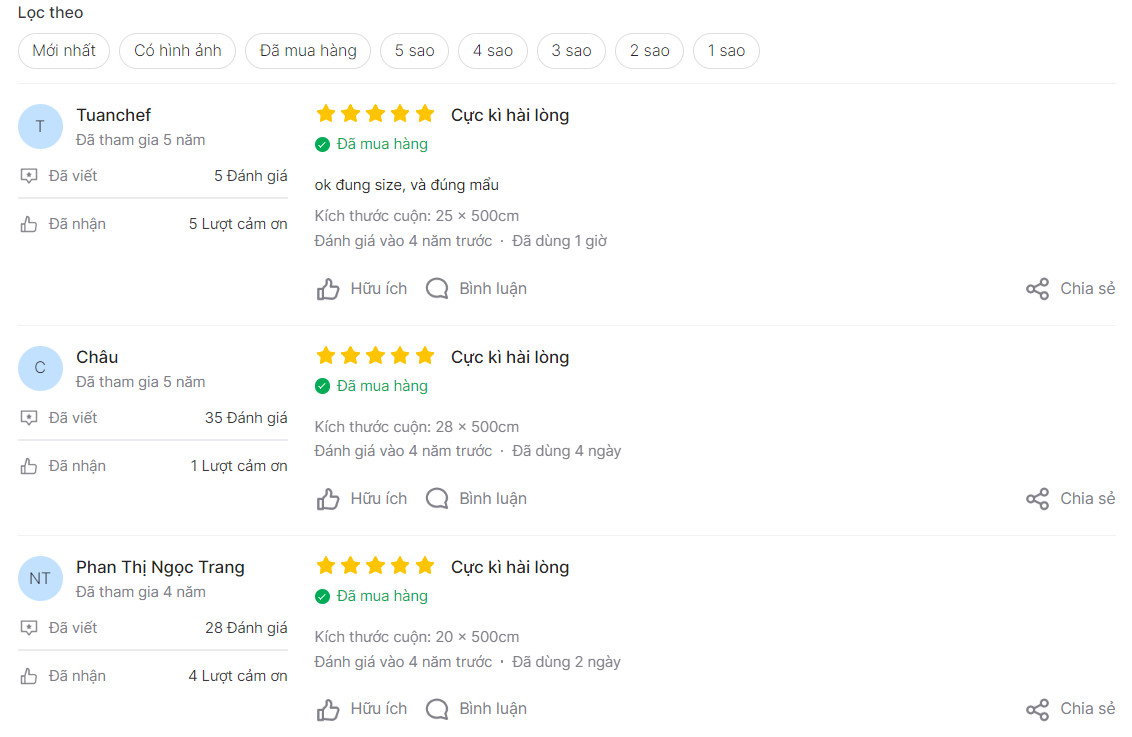Show only 5 sao reviews
Screen dimensions: 1132x737
pos(415,51)
